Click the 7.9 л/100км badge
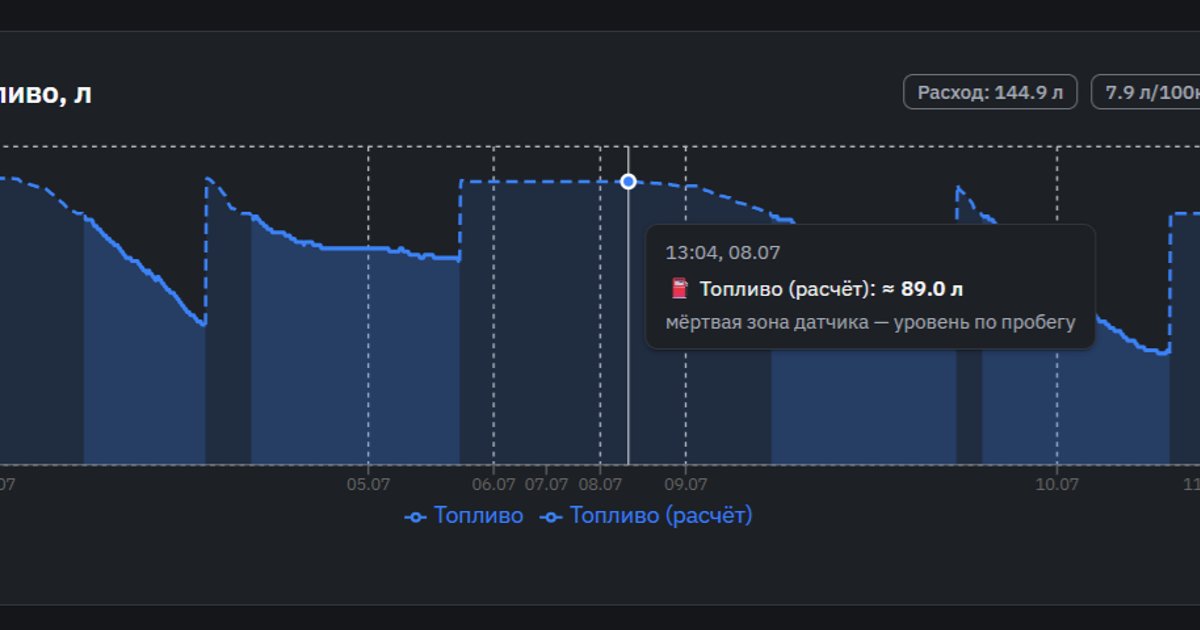 1146,93
